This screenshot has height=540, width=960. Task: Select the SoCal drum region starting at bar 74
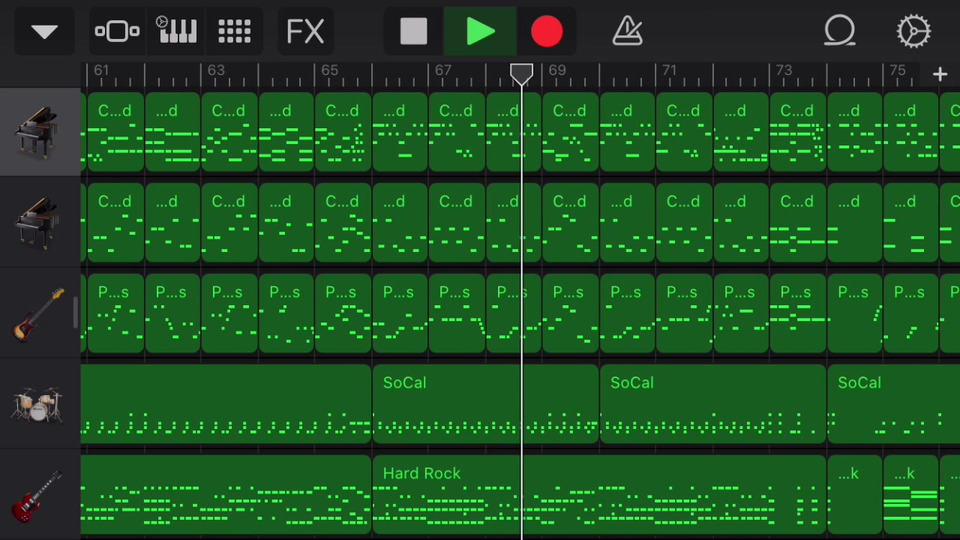[x=894, y=403]
